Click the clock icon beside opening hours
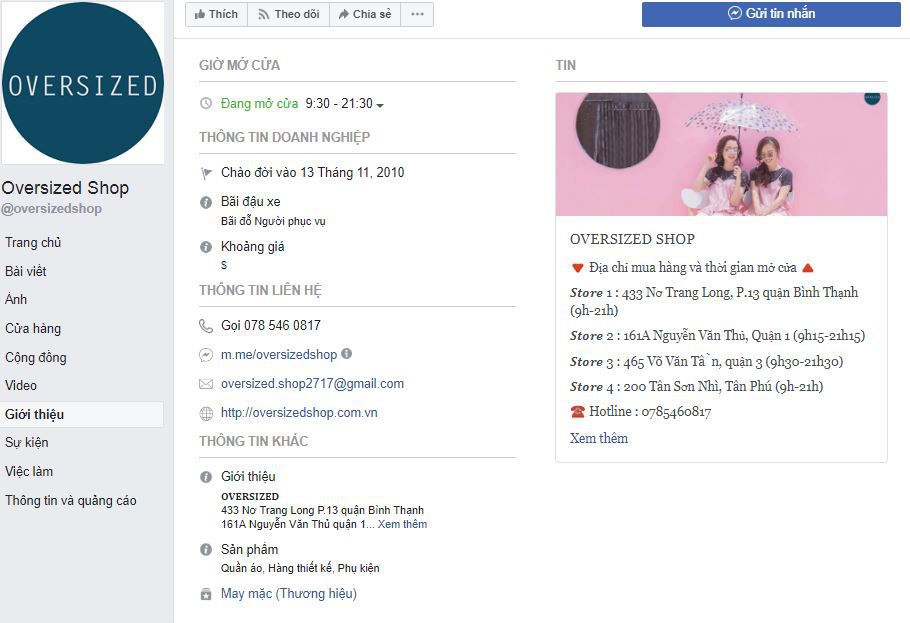The width and height of the screenshot is (910, 623). [206, 103]
